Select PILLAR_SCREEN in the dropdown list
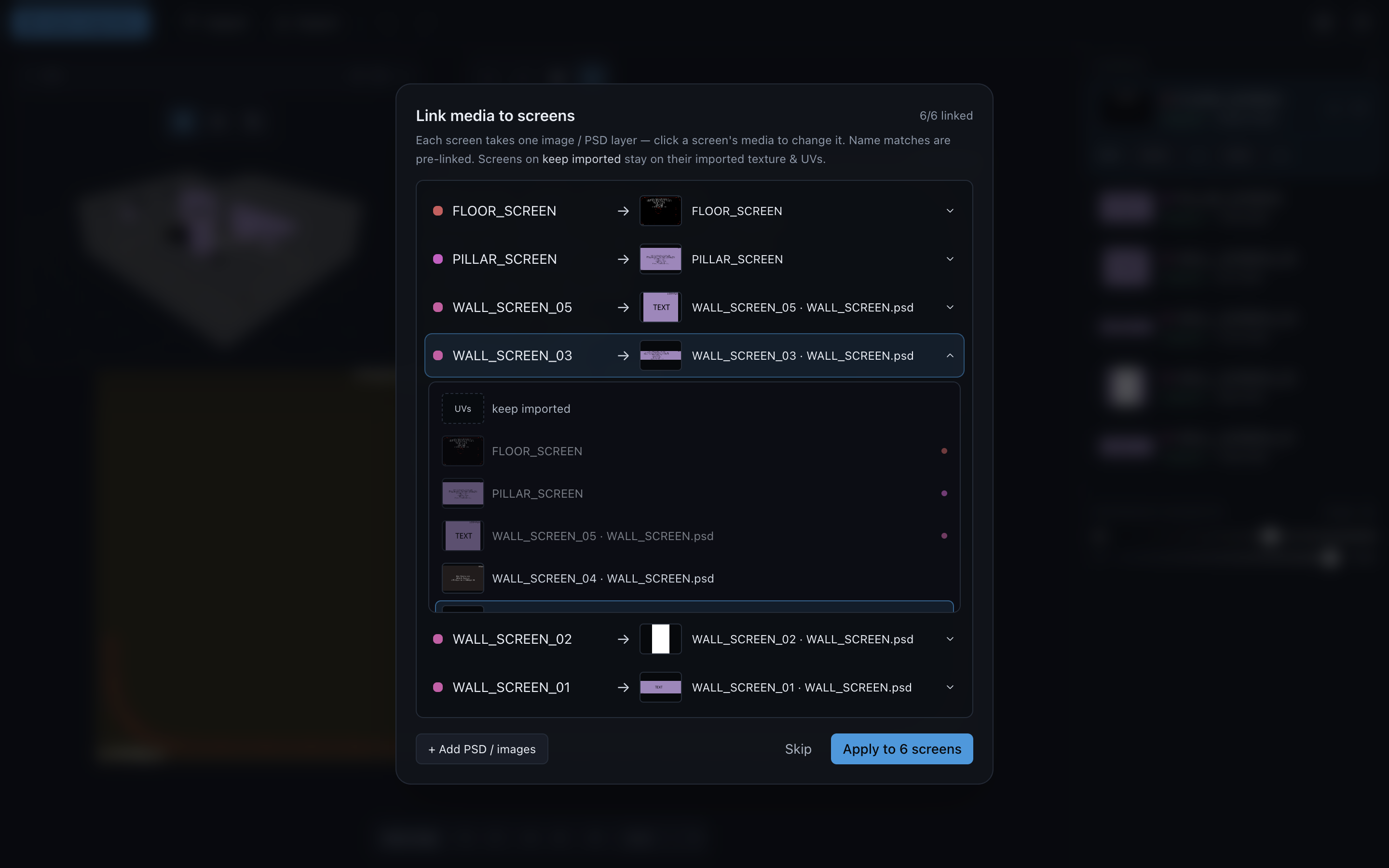The image size is (1389, 868). pos(694,494)
